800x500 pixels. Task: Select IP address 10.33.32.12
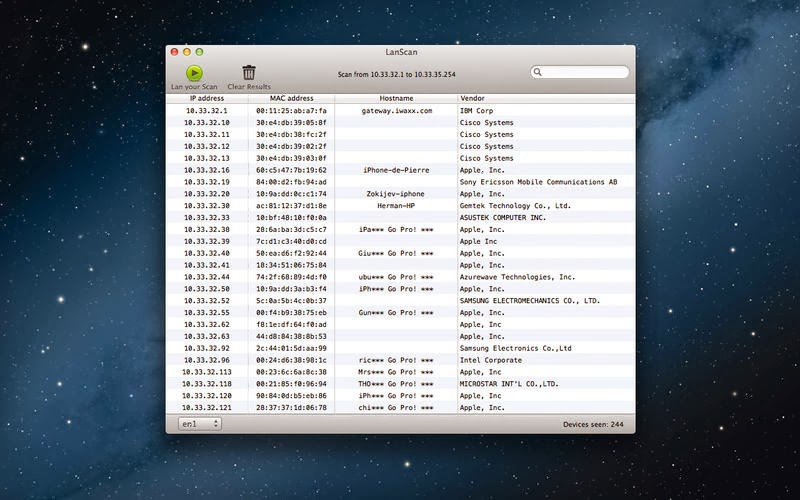[207, 146]
